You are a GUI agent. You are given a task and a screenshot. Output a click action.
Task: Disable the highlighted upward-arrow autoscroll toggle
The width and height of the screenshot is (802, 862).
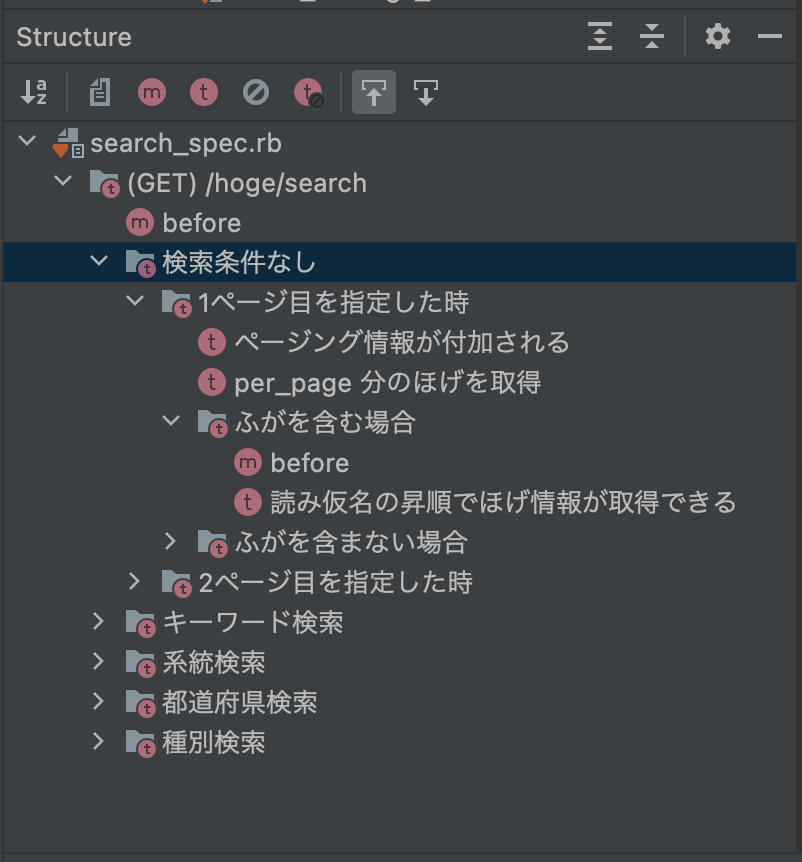pos(373,92)
